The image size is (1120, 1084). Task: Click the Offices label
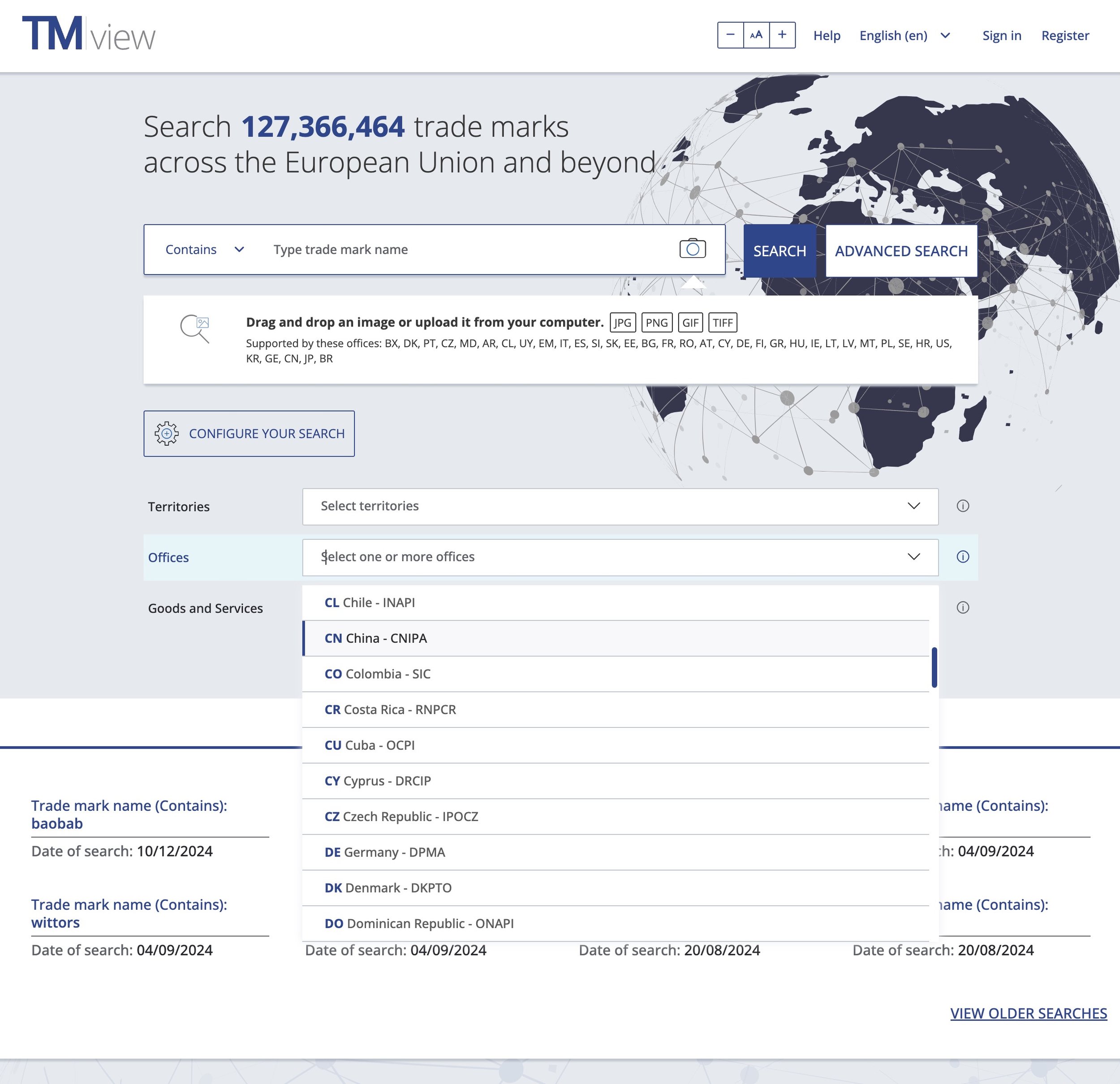click(x=168, y=558)
